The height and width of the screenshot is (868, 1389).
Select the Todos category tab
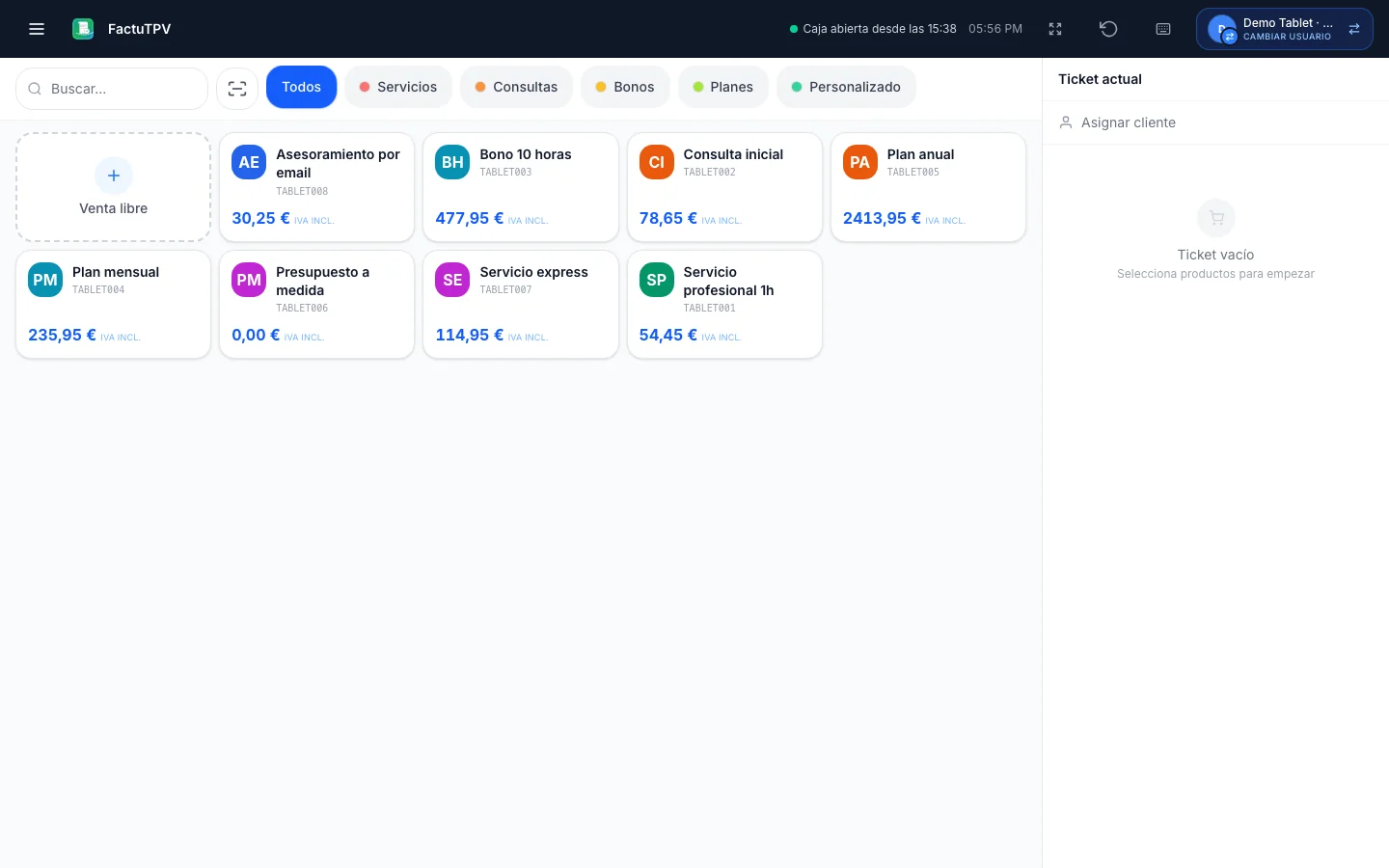click(x=302, y=87)
